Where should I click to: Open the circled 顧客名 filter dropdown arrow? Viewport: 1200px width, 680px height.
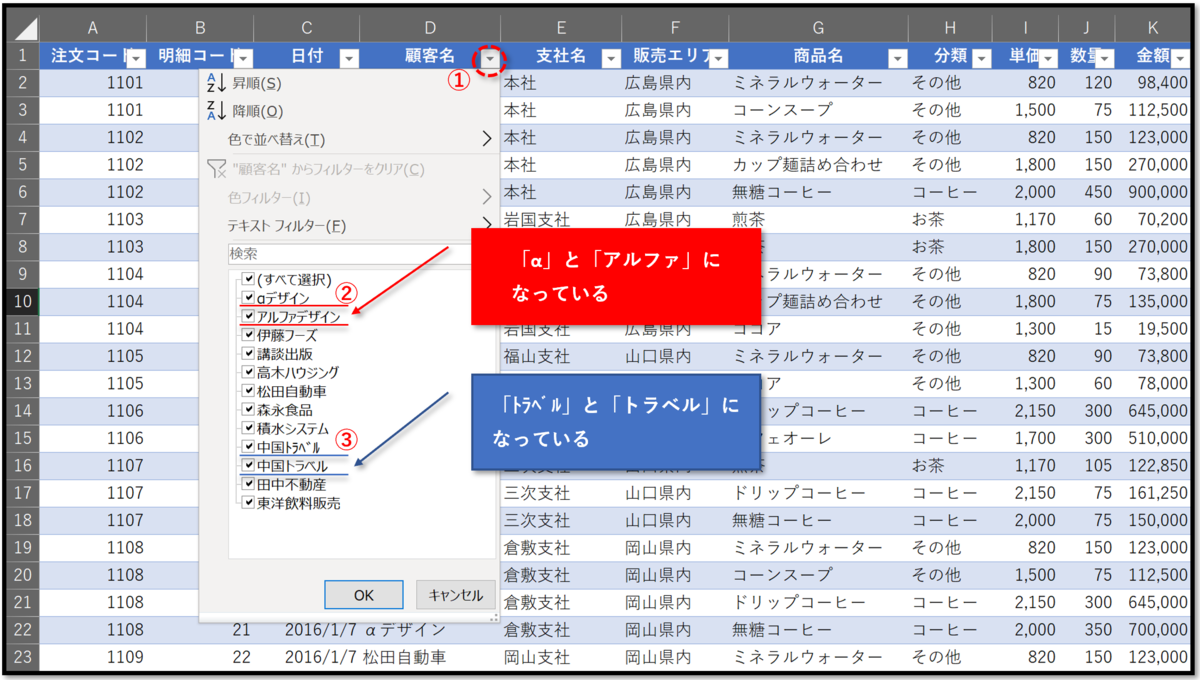tap(490, 58)
